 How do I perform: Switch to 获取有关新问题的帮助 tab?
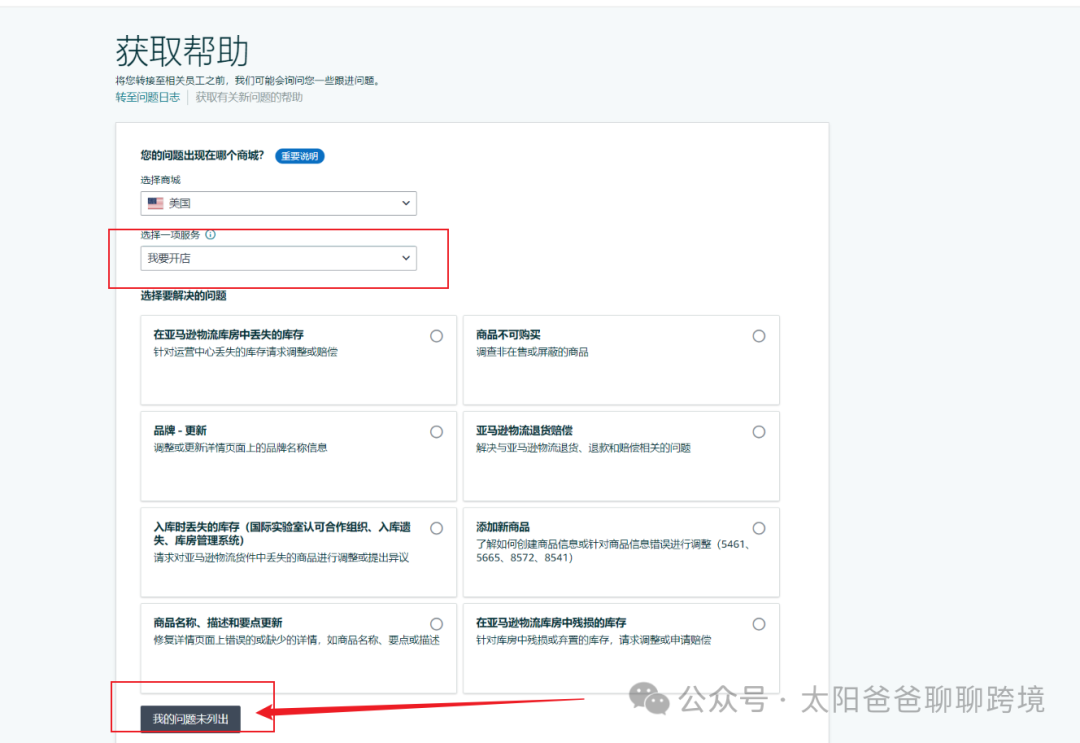click(249, 97)
